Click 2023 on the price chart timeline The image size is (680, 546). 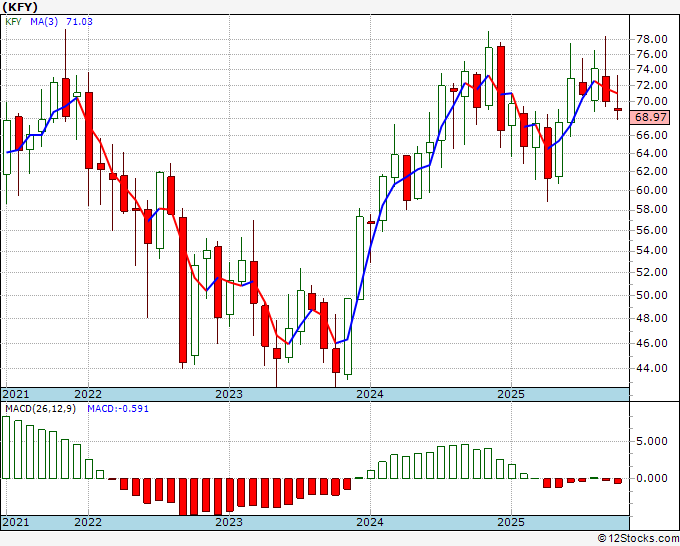pos(229,394)
